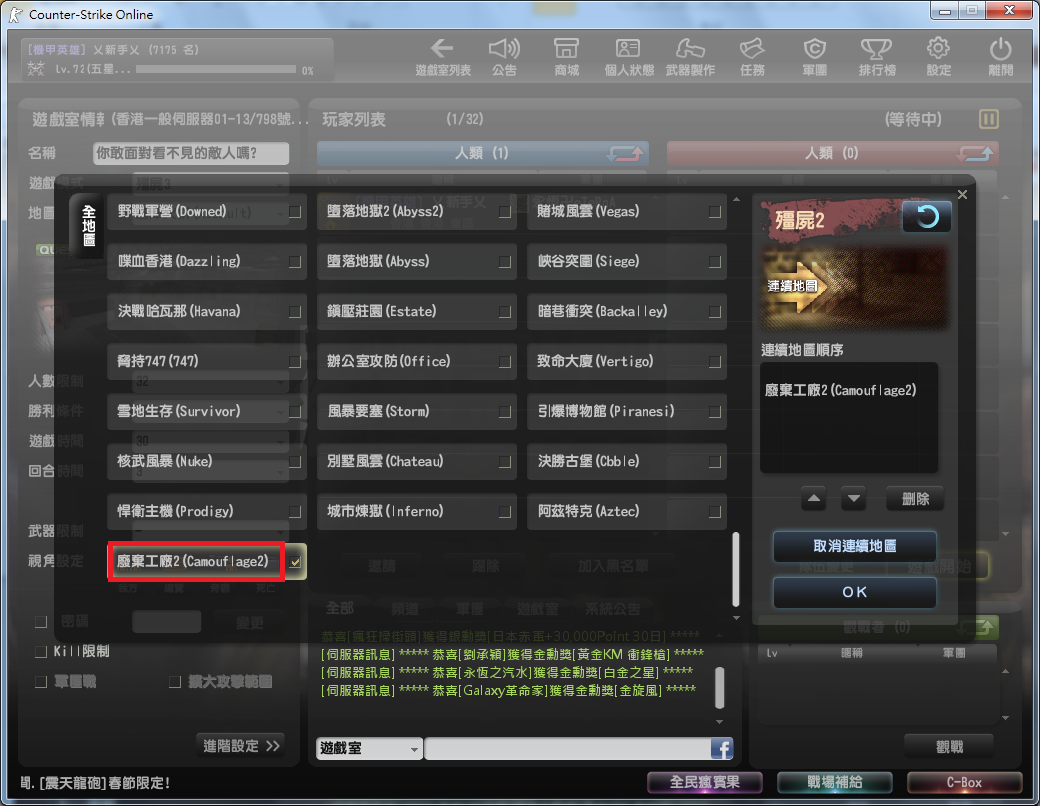Check the 雪地生存 (Survivor) map
The height and width of the screenshot is (806, 1040).
[295, 412]
